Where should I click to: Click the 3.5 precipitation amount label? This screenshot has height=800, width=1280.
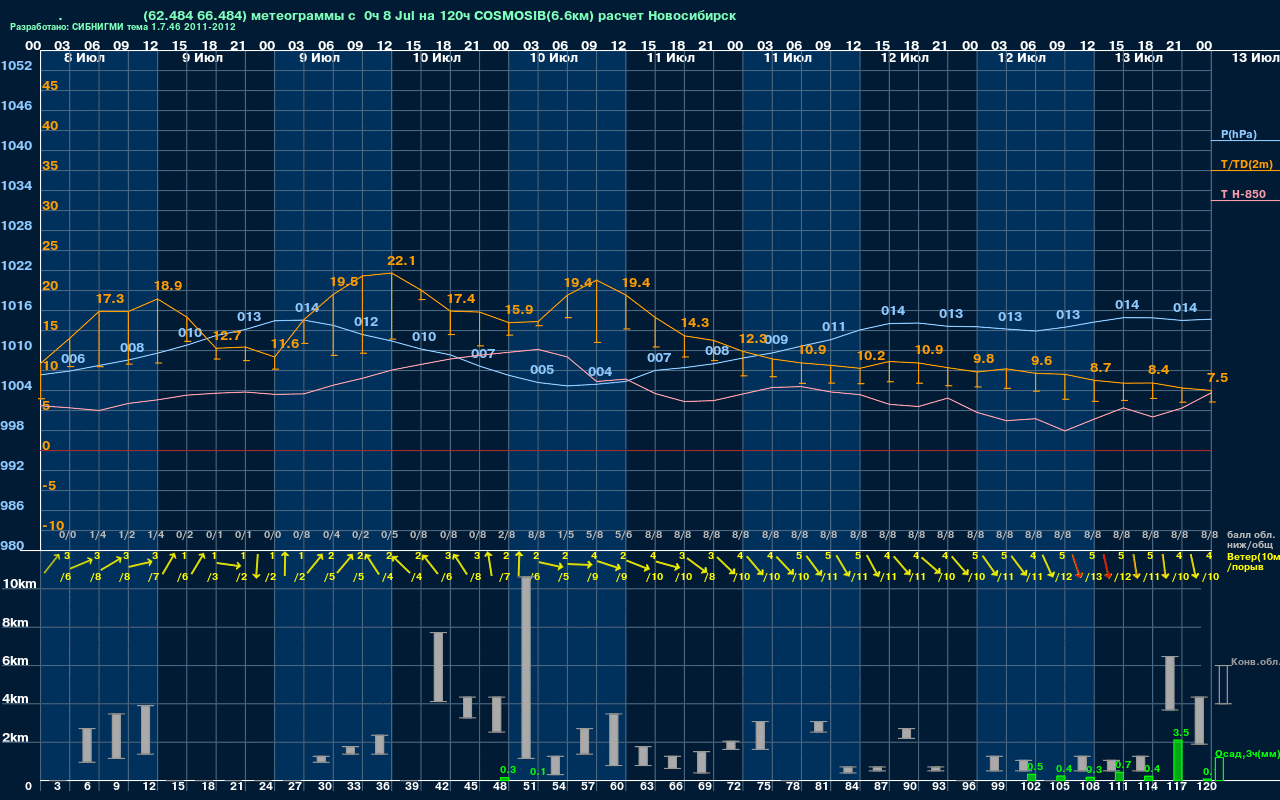1180,733
